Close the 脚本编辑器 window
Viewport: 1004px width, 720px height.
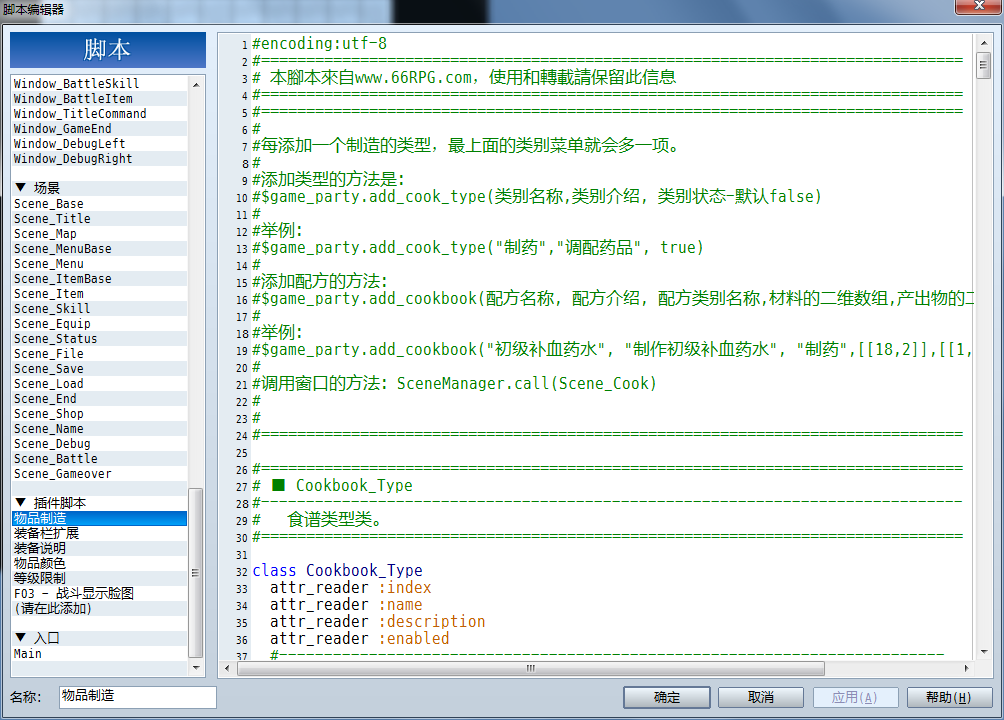click(978, 6)
